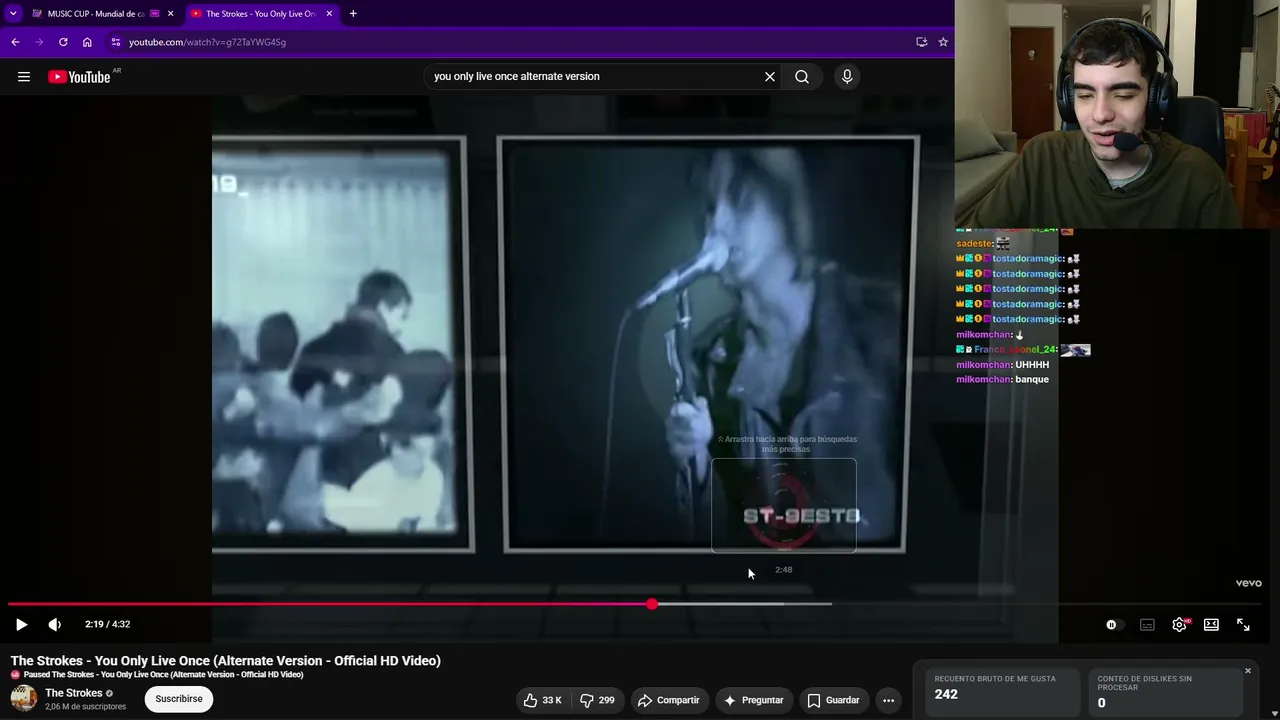
Task: Focus the address bar URL youtube.com/watch
Action: 207,42
